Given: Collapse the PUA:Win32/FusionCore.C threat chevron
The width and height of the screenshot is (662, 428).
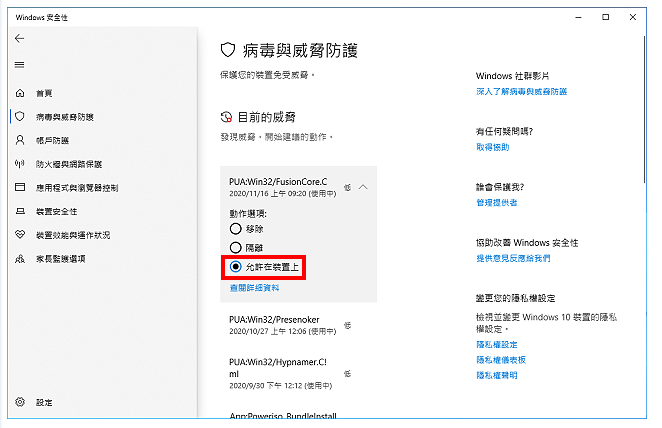Looking at the screenshot, I should [x=363, y=187].
